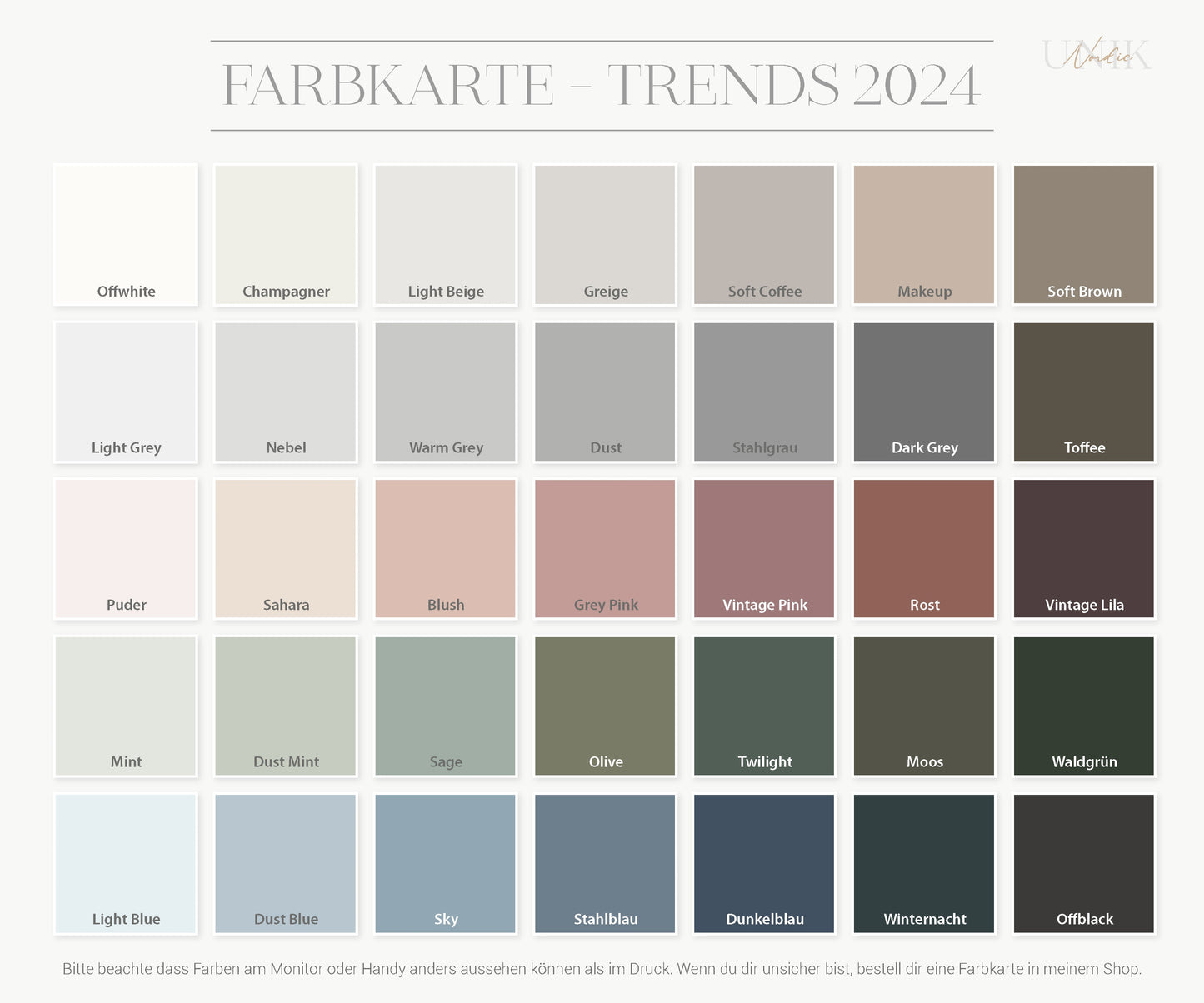
Task: Click the Farbkarte Trends 2024 heading
Action: coord(602,86)
